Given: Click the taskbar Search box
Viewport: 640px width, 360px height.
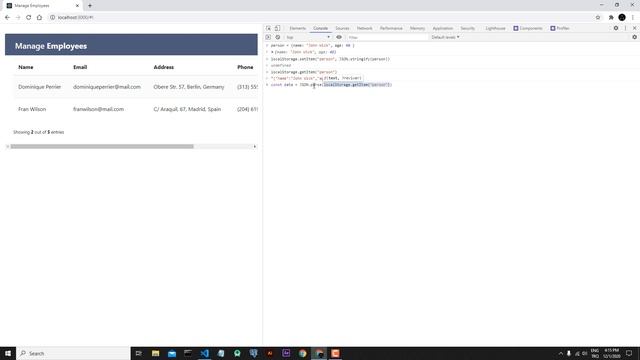Looking at the screenshot, I should (73, 353).
